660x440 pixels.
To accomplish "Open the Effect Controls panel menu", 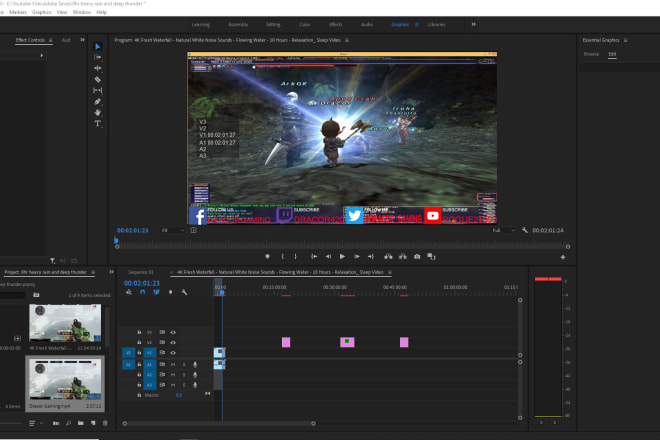I will coord(51,40).
